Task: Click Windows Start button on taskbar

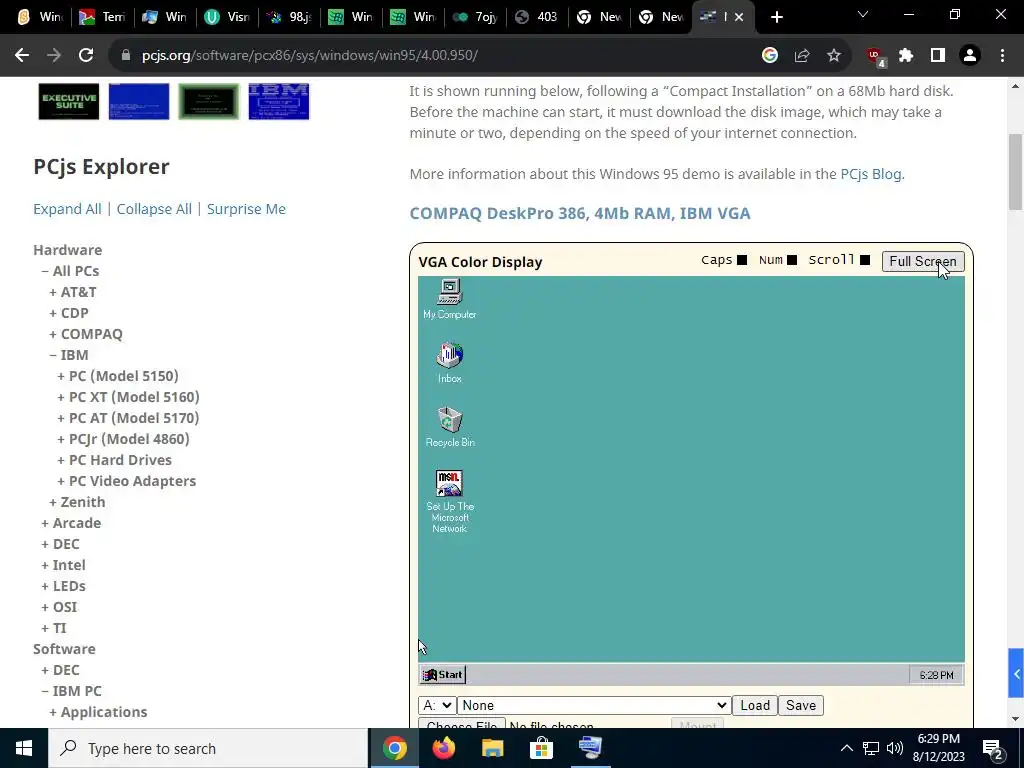Action: [x=24, y=748]
